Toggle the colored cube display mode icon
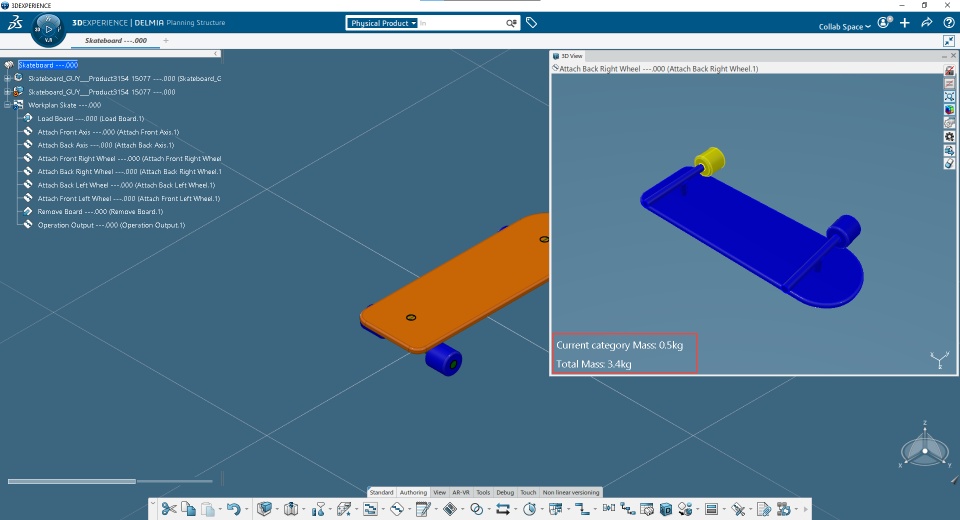The height and width of the screenshot is (520, 960). pyautogui.click(x=949, y=110)
